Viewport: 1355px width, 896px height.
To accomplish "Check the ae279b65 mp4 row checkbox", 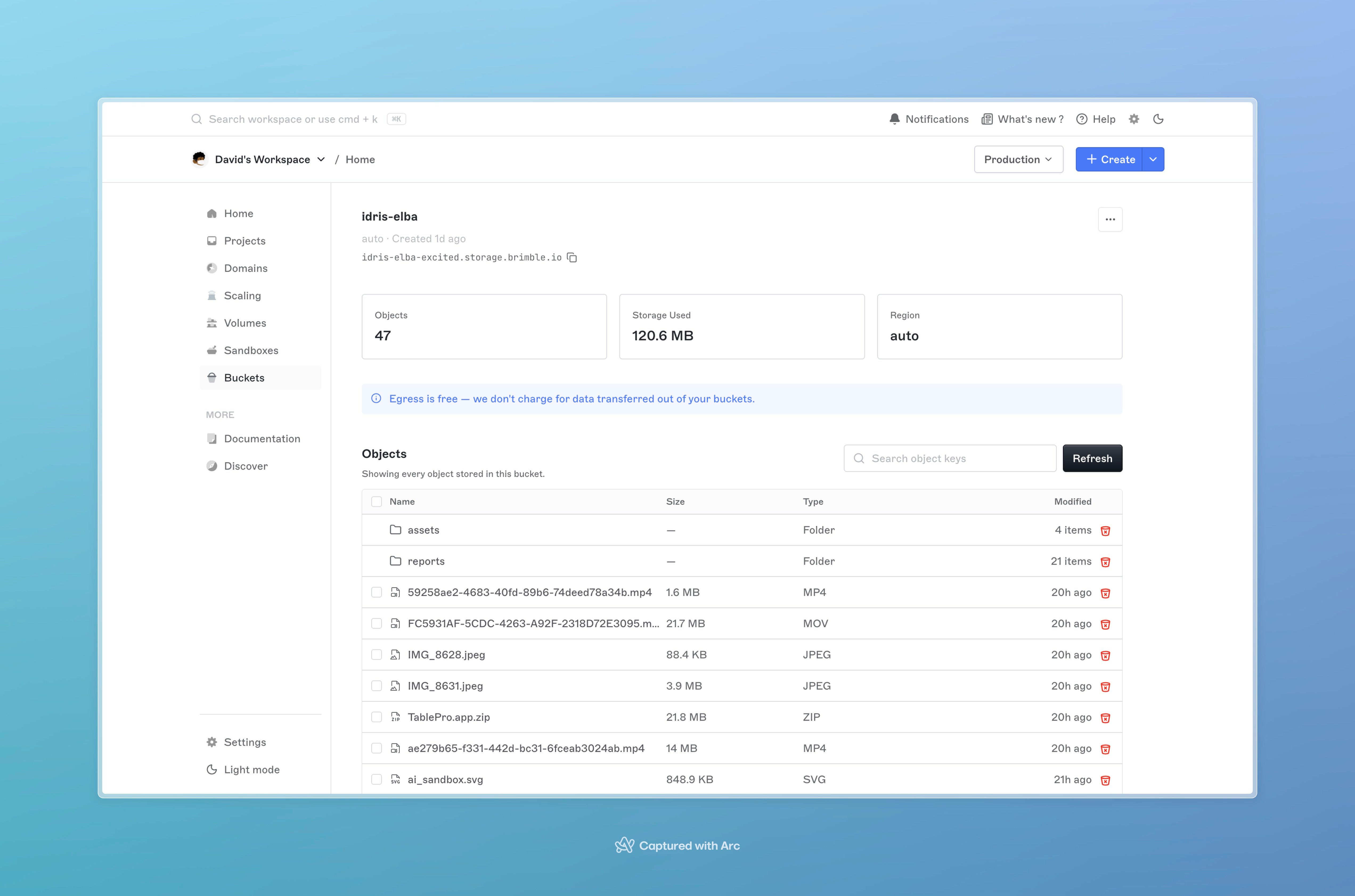I will [376, 747].
